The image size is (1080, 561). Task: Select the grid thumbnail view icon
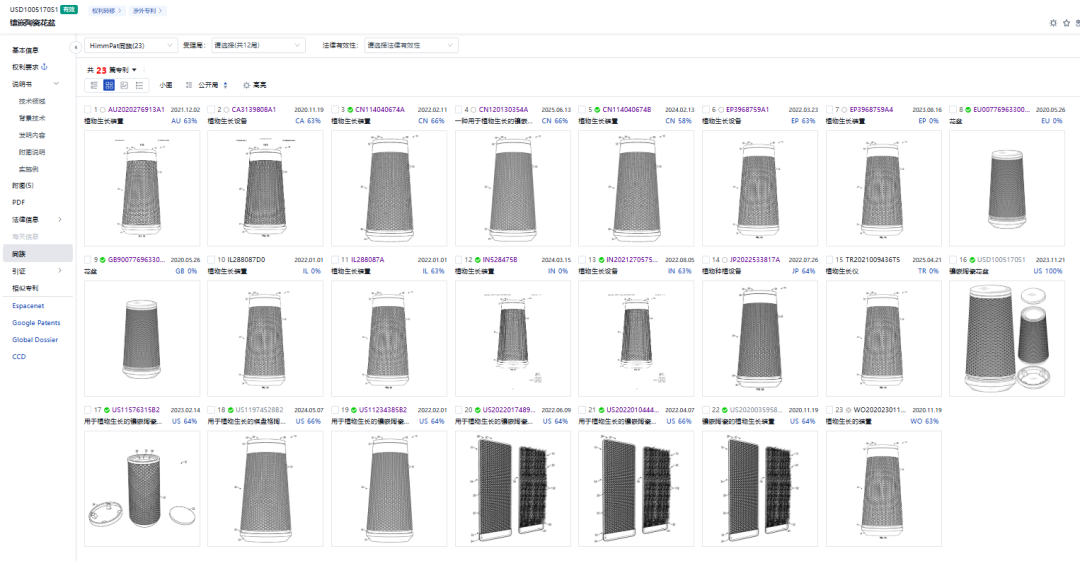pyautogui.click(x=109, y=85)
